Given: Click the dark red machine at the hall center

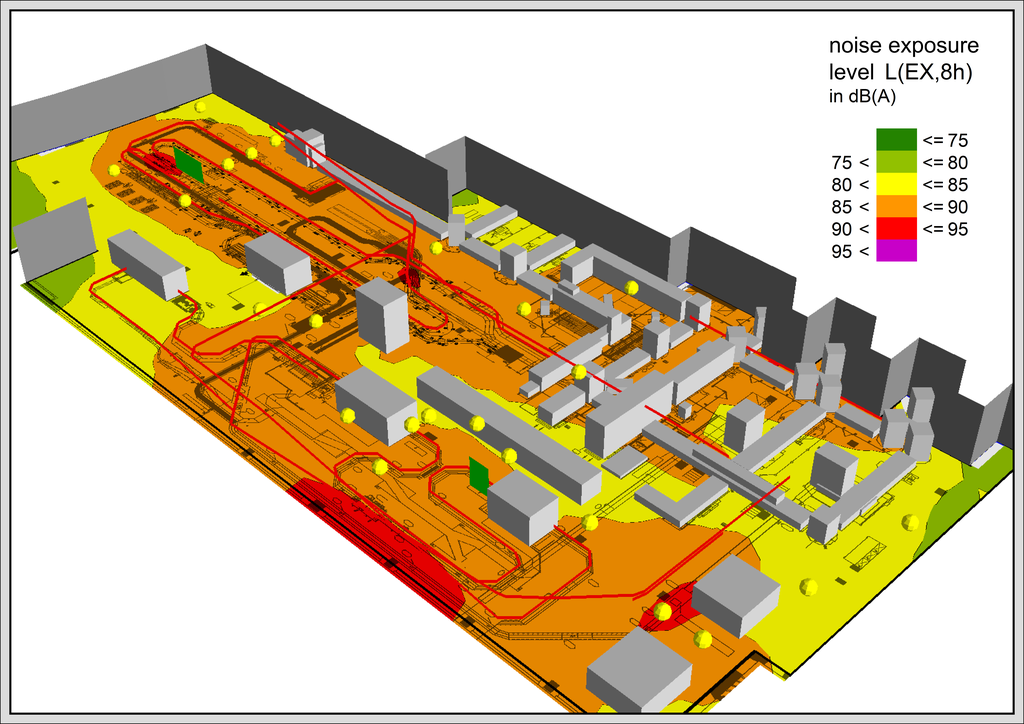Looking at the screenshot, I should click(410, 272).
